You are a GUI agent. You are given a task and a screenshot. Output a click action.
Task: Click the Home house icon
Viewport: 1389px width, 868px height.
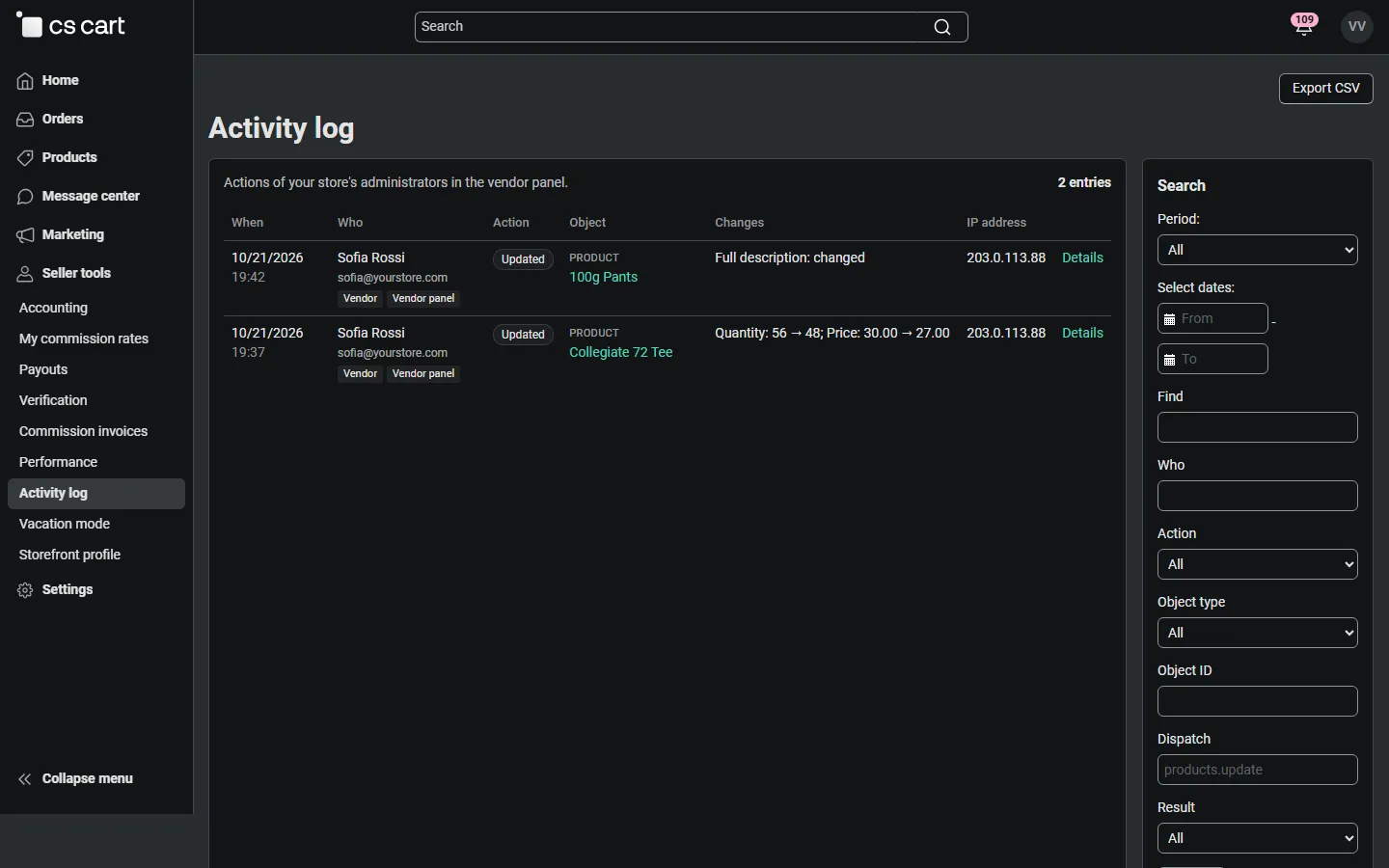tap(25, 81)
